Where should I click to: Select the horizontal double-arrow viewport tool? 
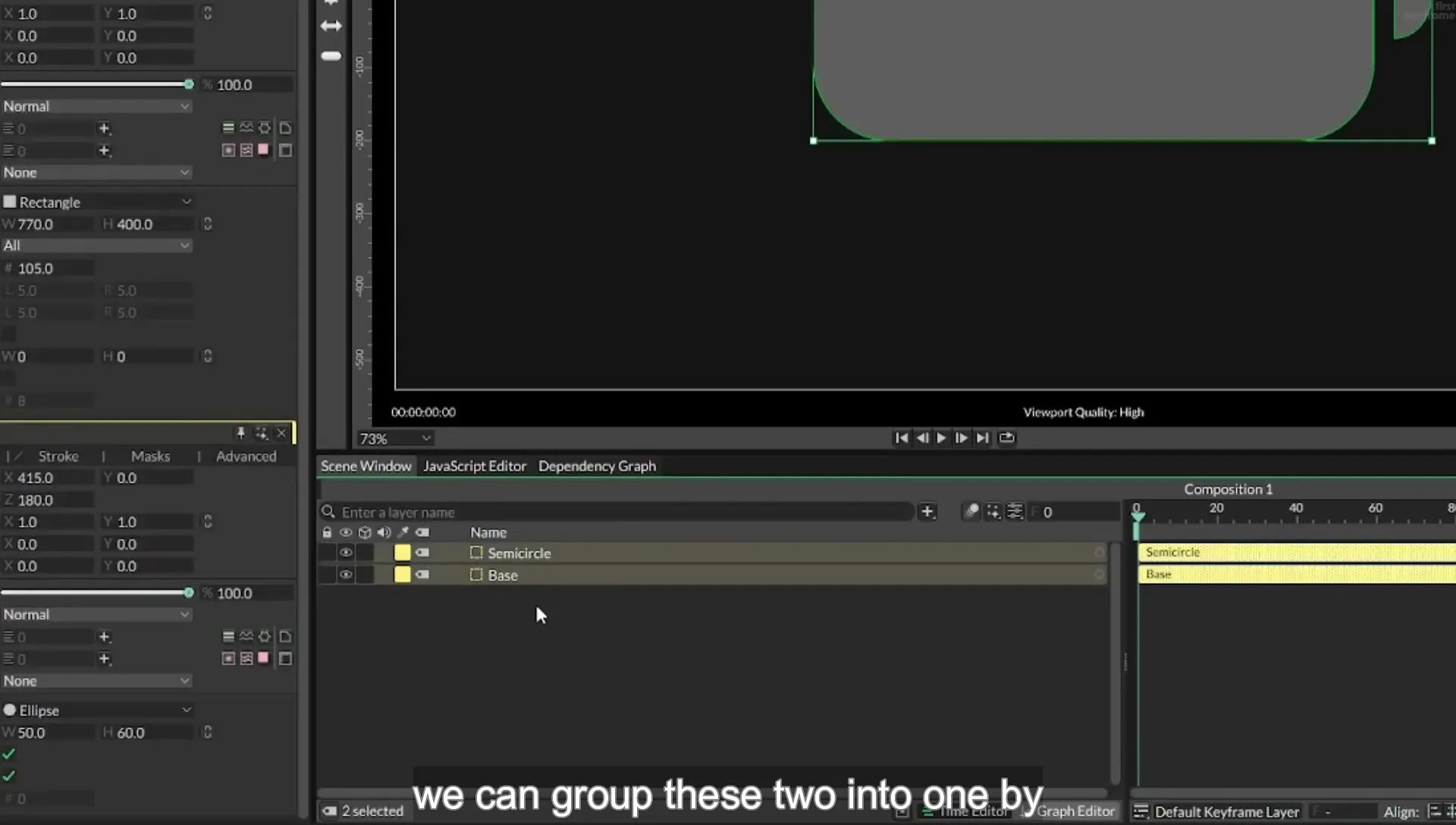point(331,26)
